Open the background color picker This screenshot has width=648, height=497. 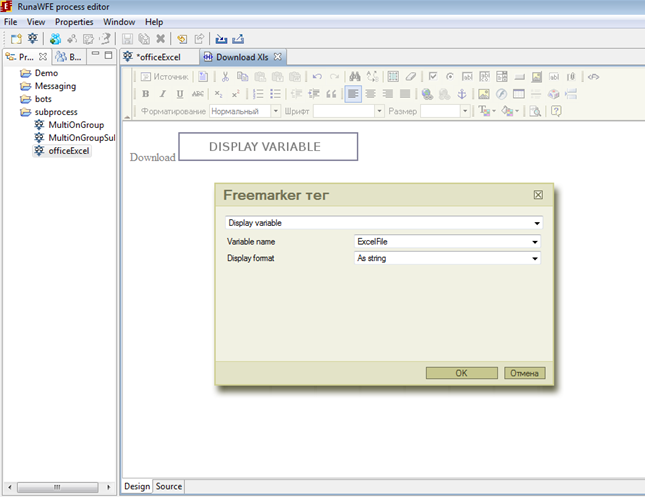pos(510,111)
